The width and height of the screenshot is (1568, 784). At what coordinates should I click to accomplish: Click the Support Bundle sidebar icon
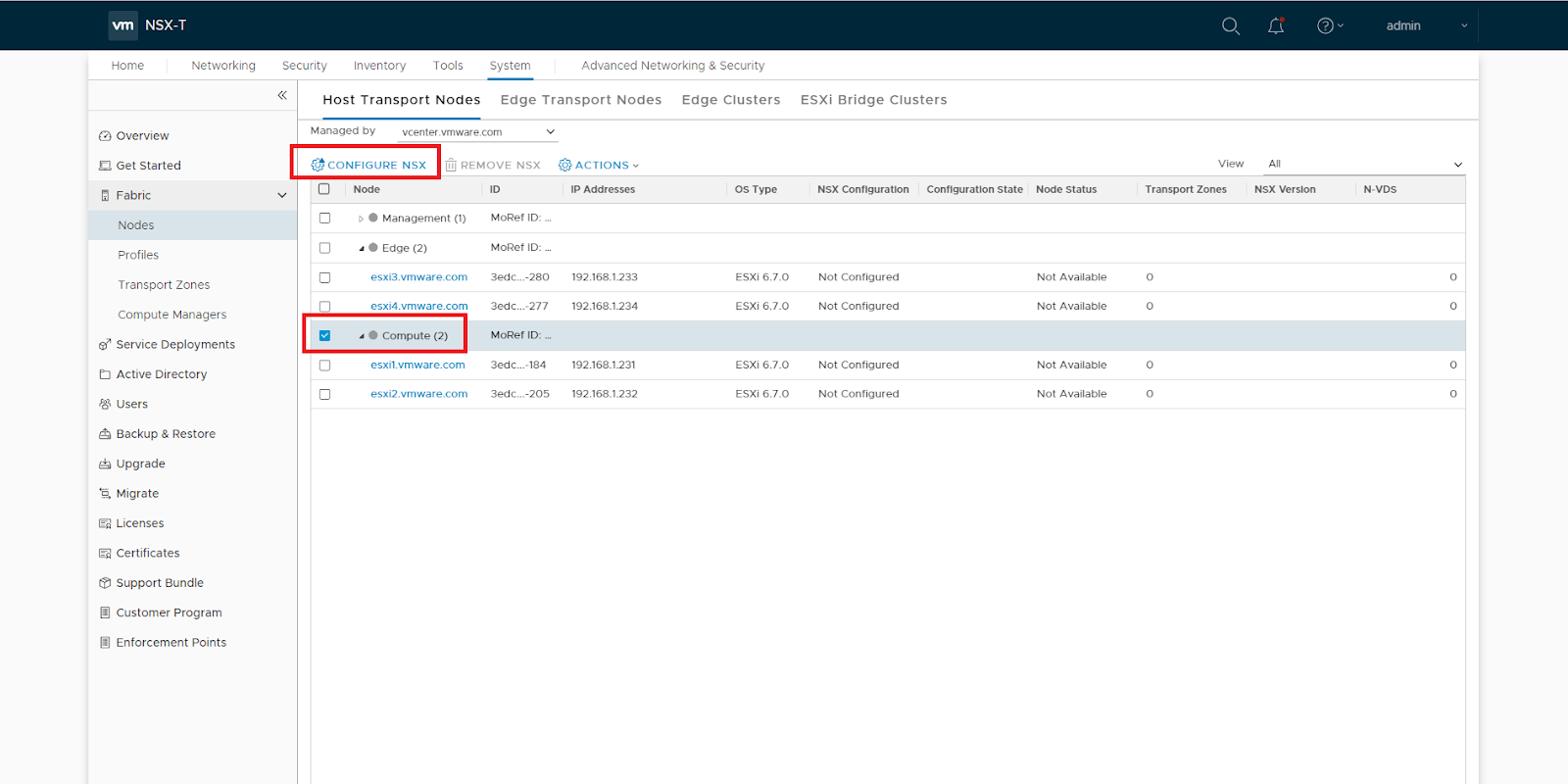[105, 583]
